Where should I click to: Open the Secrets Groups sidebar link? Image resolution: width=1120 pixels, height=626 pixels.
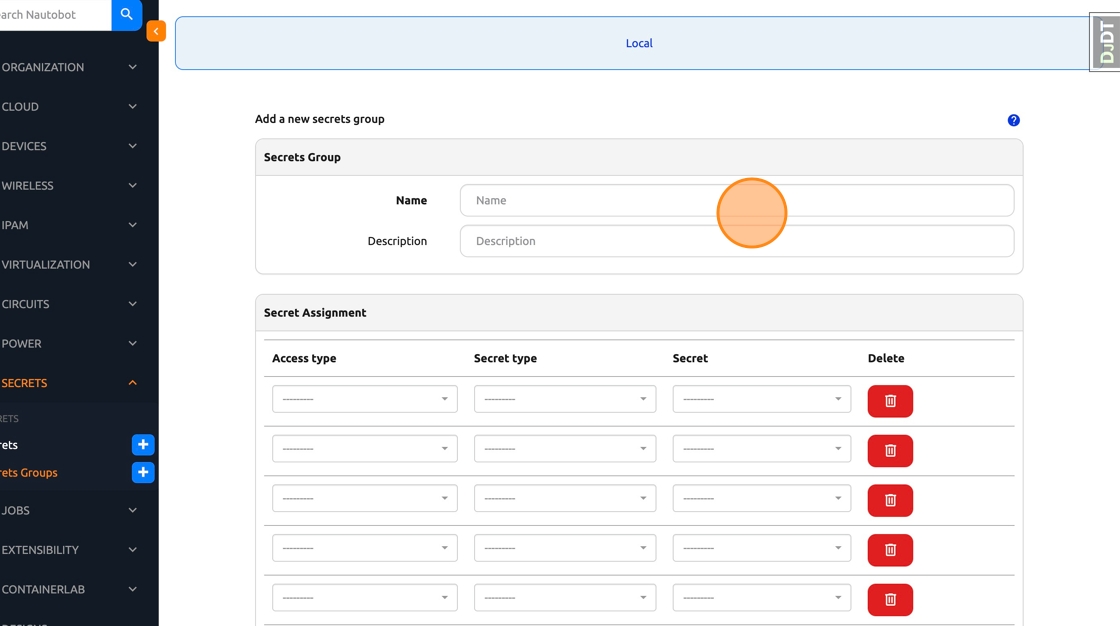(30, 473)
